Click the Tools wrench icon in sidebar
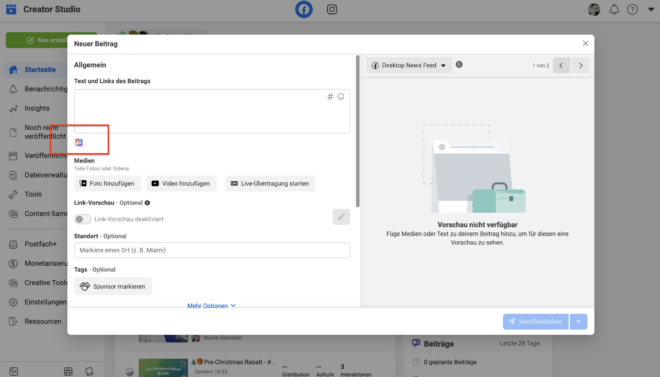The width and height of the screenshot is (660, 377). pos(13,194)
